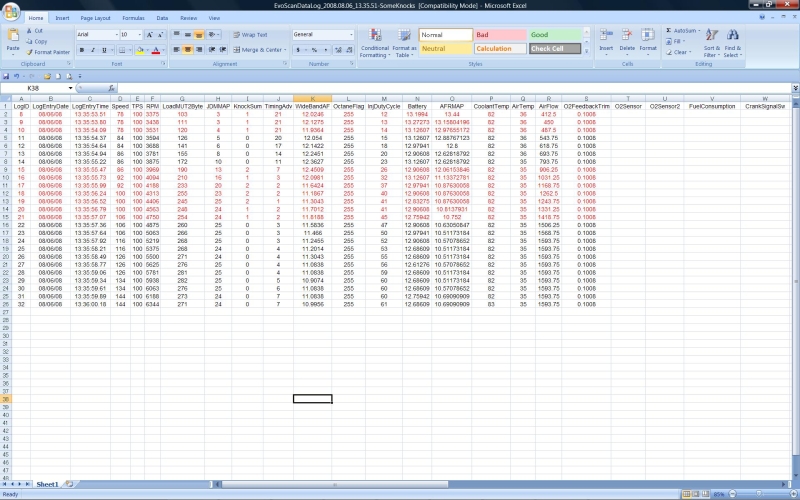The width and height of the screenshot is (800, 500).
Task: Toggle italic formatting
Action: pyautogui.click(x=92, y=49)
